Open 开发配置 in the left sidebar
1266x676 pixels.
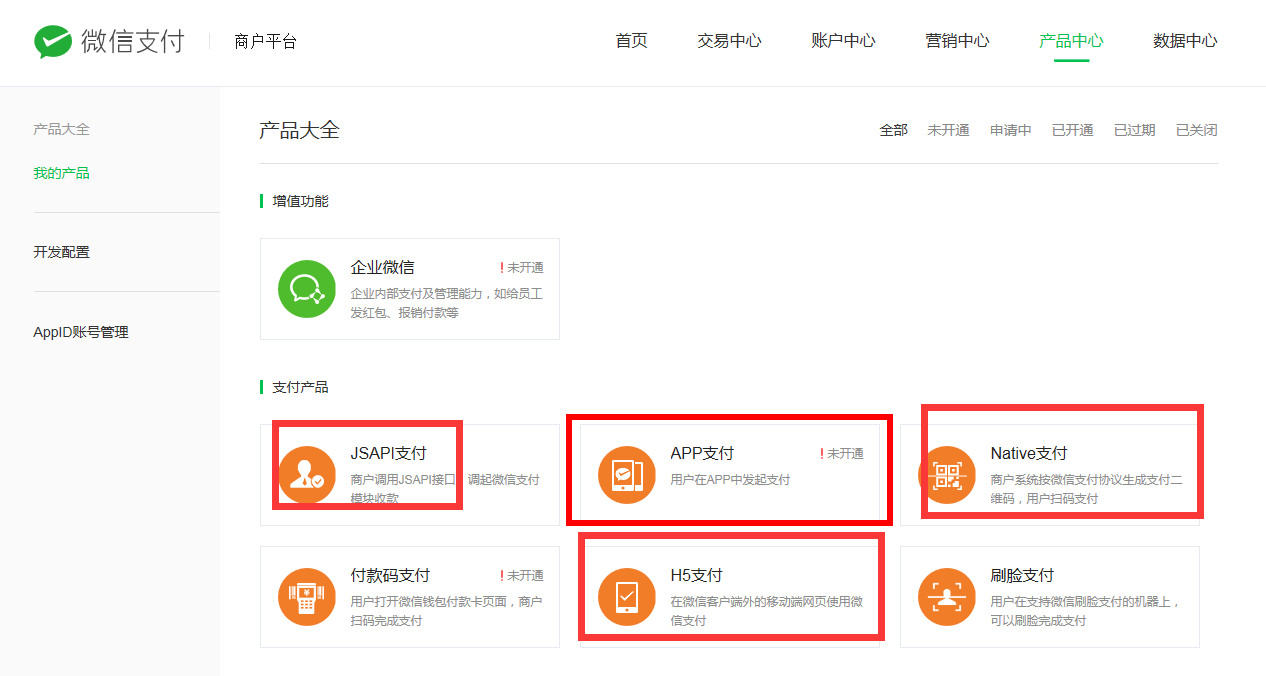coord(61,252)
